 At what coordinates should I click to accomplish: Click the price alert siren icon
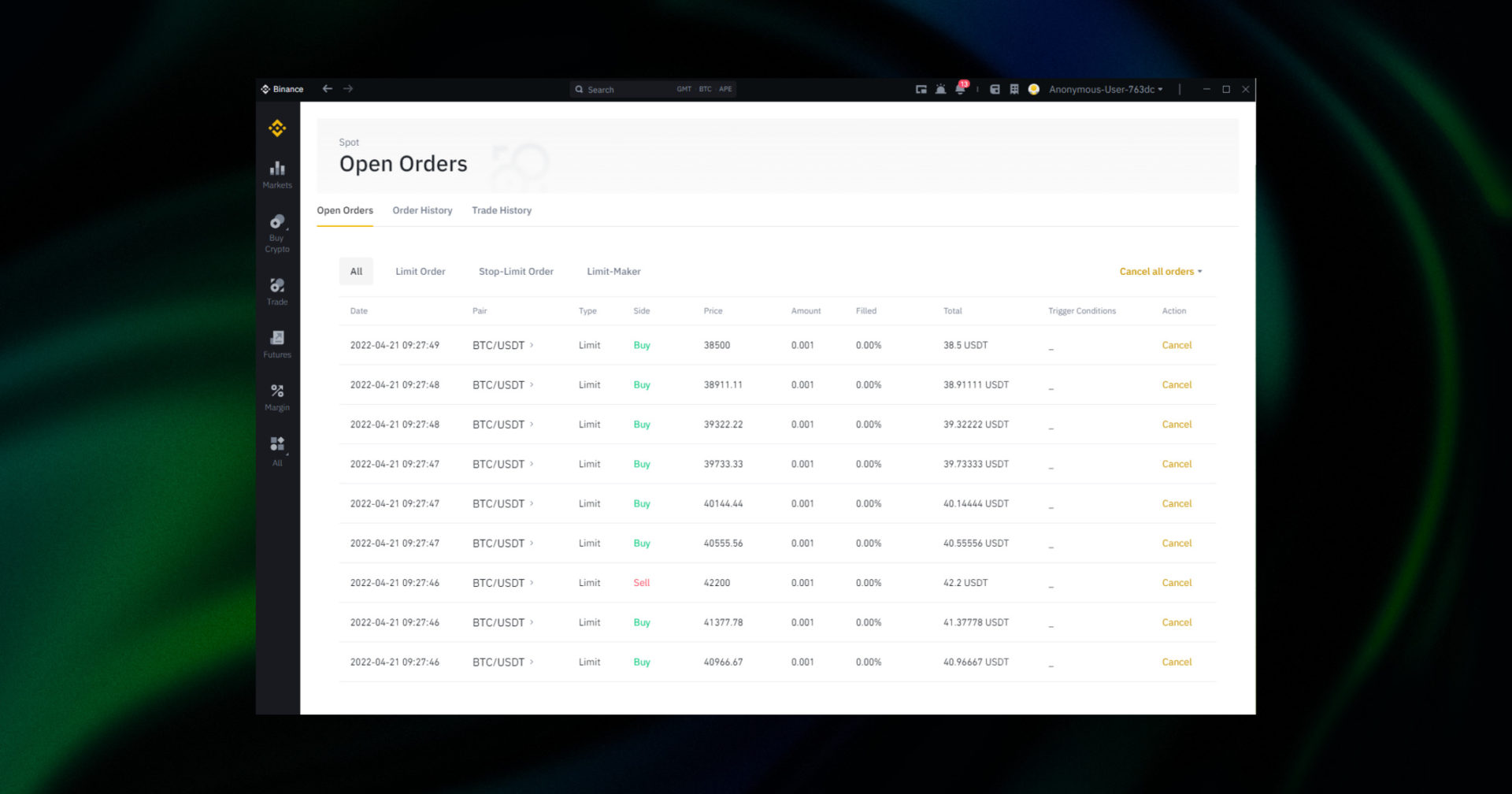click(x=940, y=89)
